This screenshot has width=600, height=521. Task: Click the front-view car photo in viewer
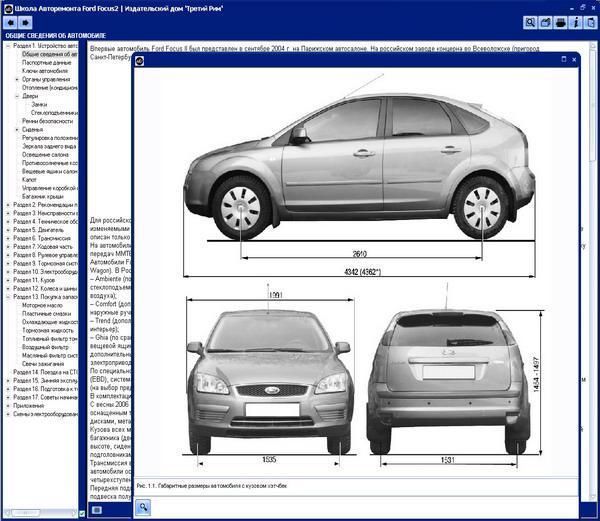269,383
